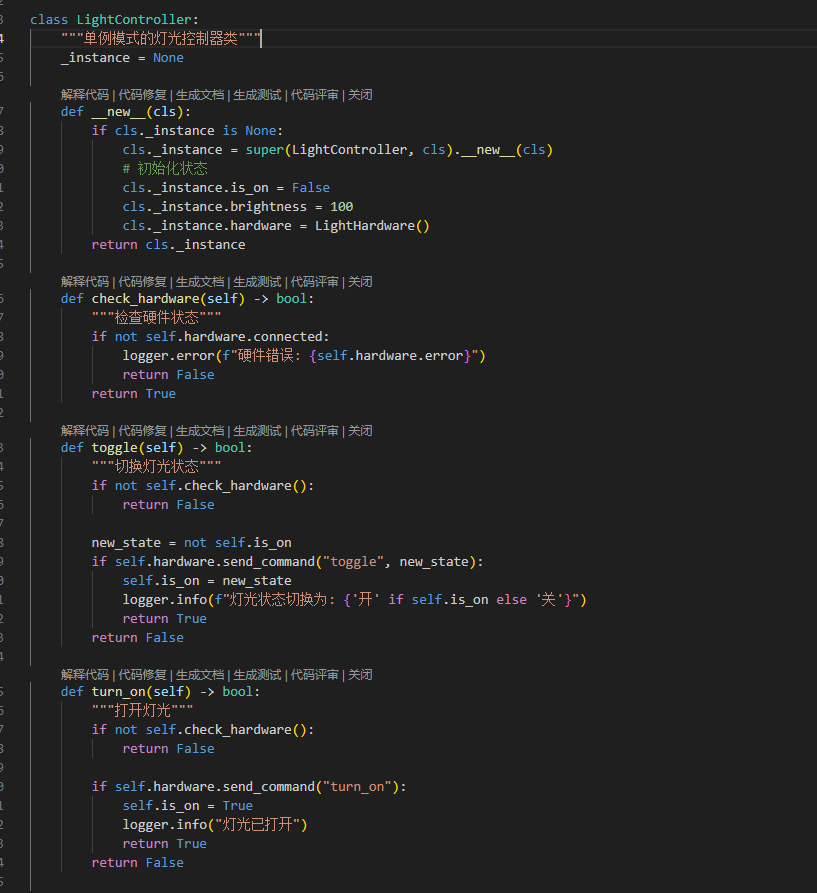Click 代码评审 lens for the toggle method

coord(315,431)
